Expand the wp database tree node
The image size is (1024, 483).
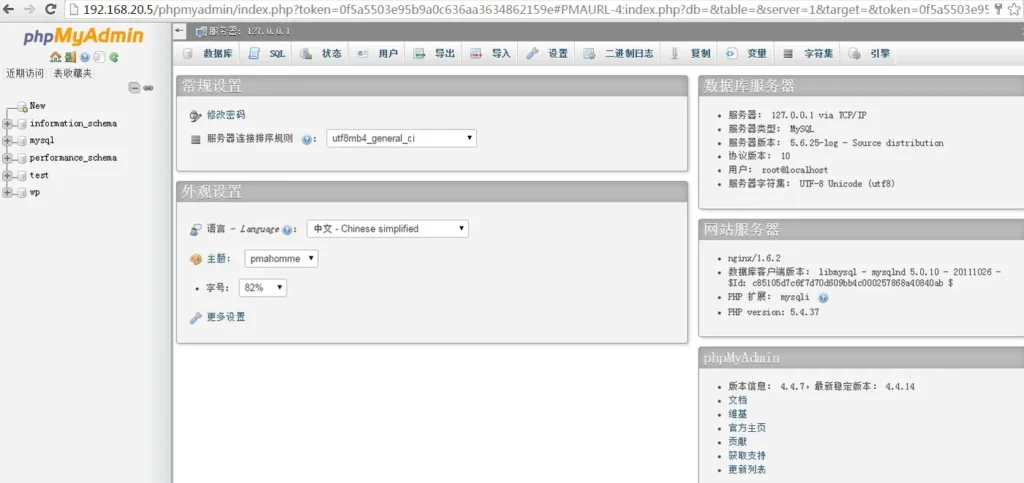pyautogui.click(x=7, y=192)
